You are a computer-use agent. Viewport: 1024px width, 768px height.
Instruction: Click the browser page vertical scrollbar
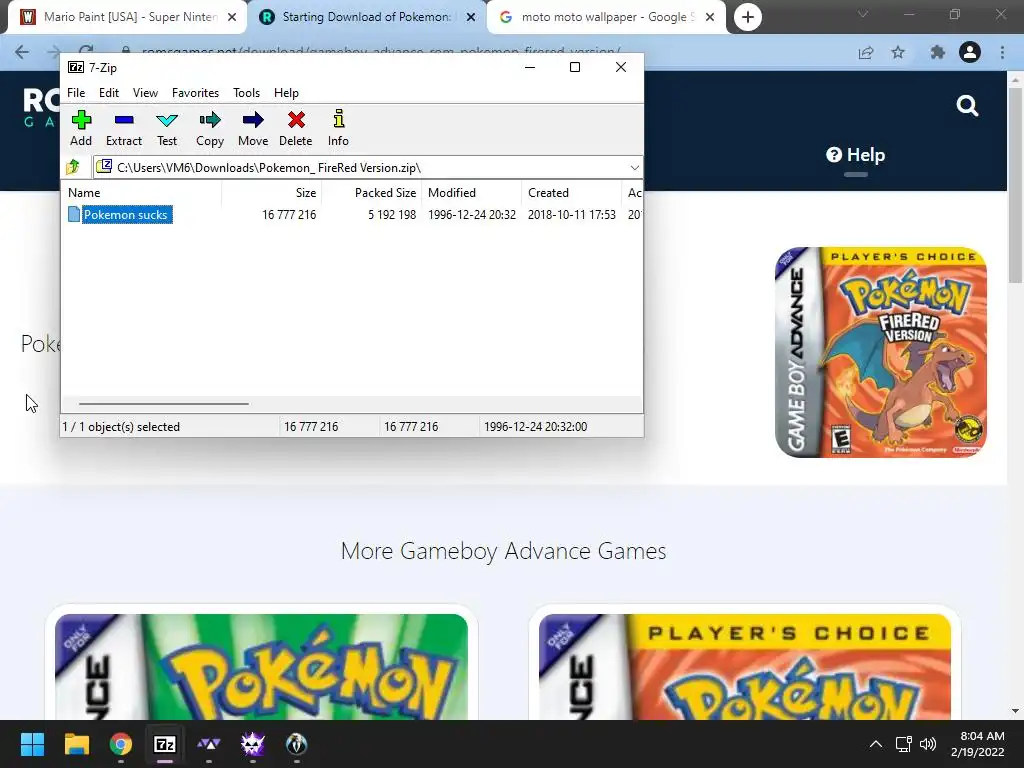coord(1014,185)
